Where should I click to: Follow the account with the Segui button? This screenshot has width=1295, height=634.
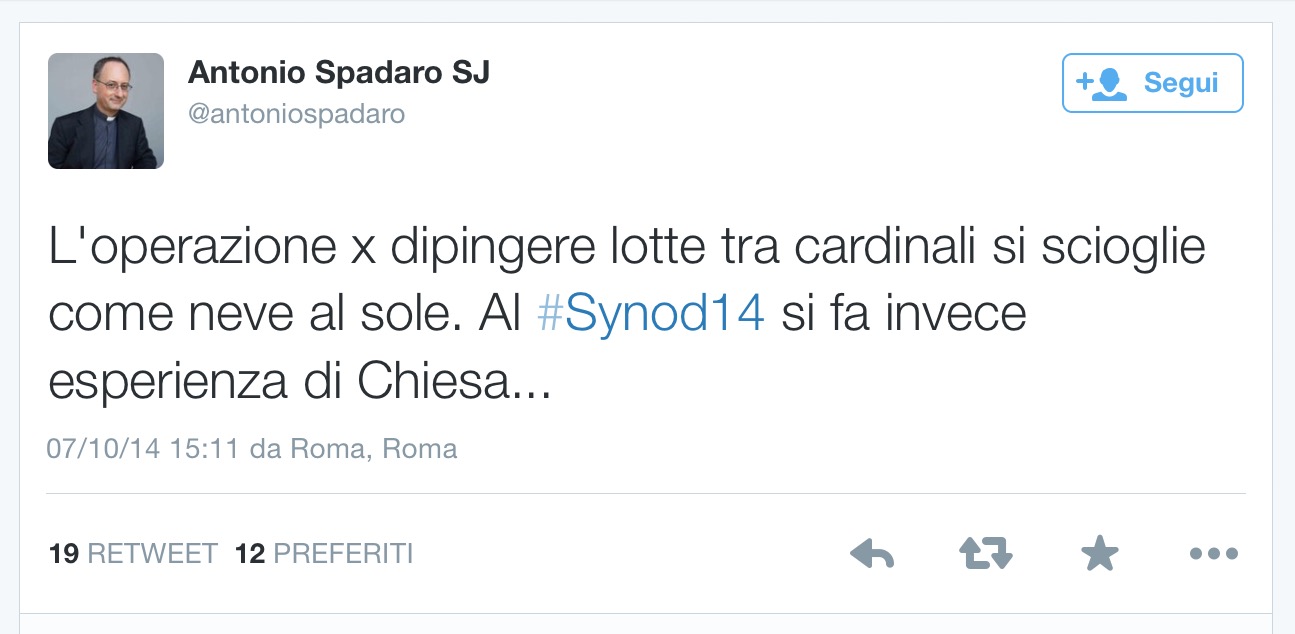[x=1153, y=83]
